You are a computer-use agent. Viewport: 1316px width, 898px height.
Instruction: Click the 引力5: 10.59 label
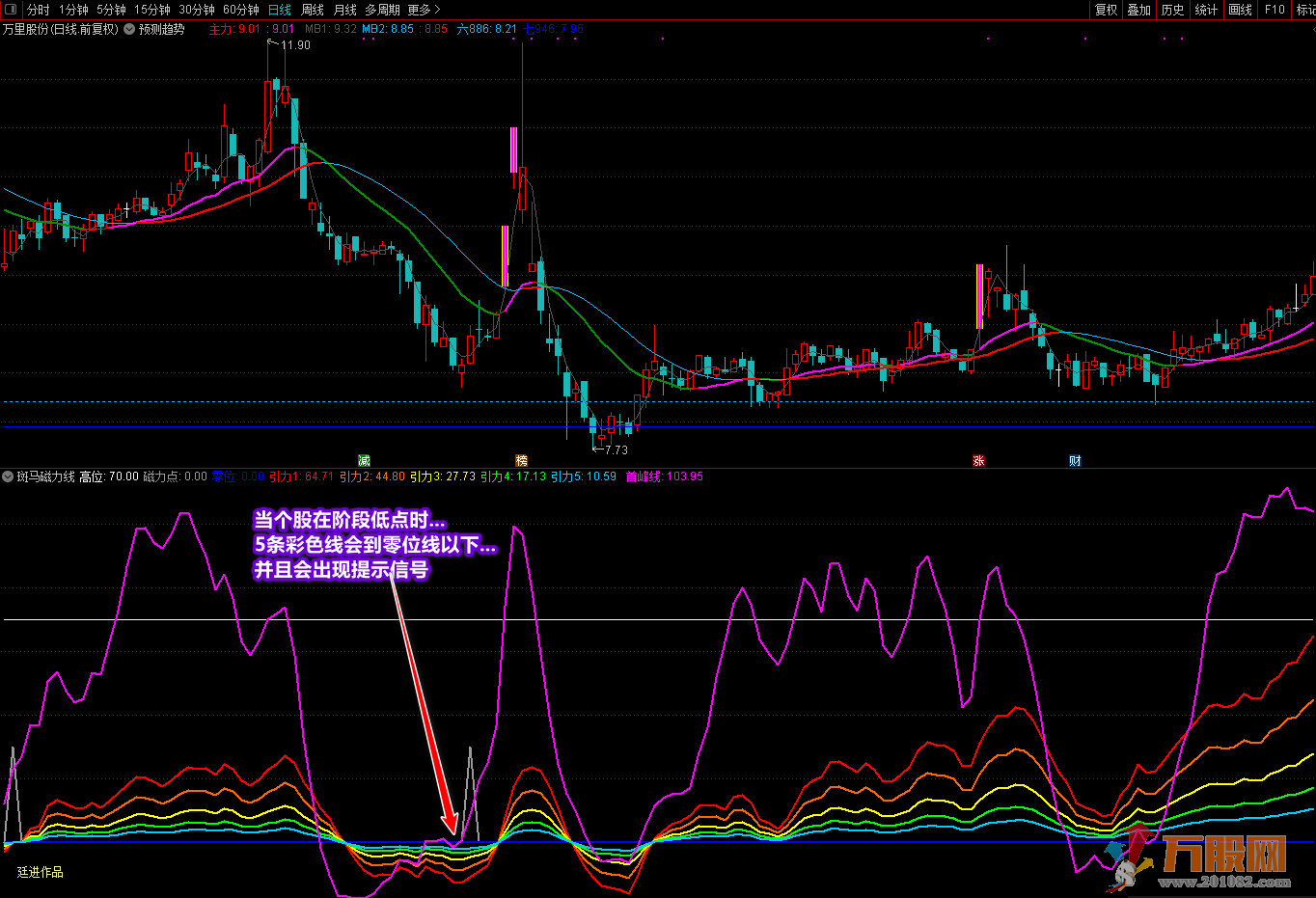point(584,476)
